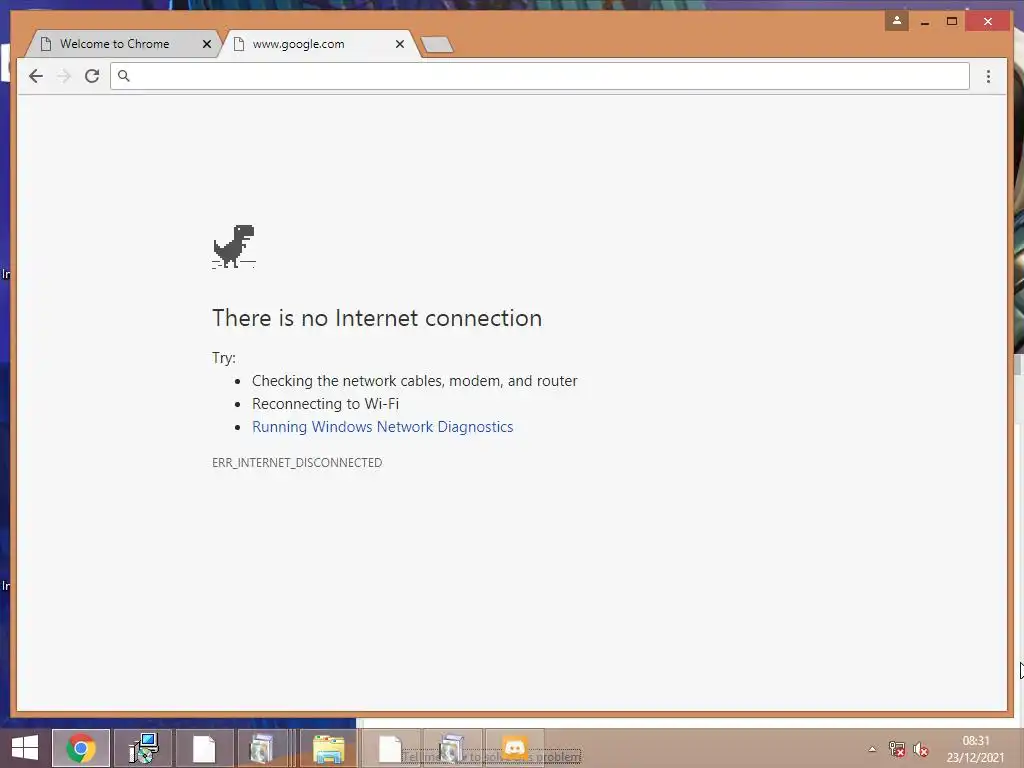Open Discord from the taskbar

[515, 748]
